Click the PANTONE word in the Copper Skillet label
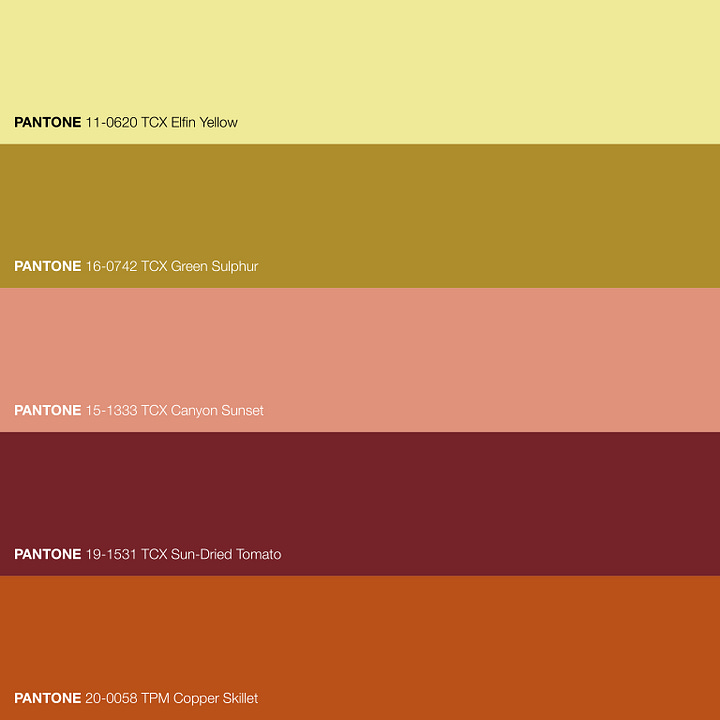The height and width of the screenshot is (720, 720). [x=48, y=698]
